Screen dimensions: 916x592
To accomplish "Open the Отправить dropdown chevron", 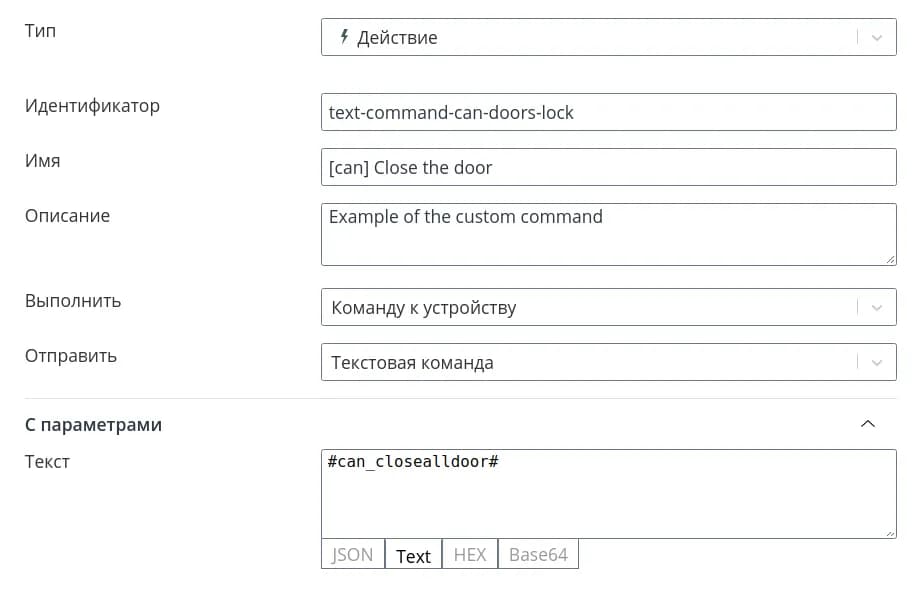I will 877,363.
